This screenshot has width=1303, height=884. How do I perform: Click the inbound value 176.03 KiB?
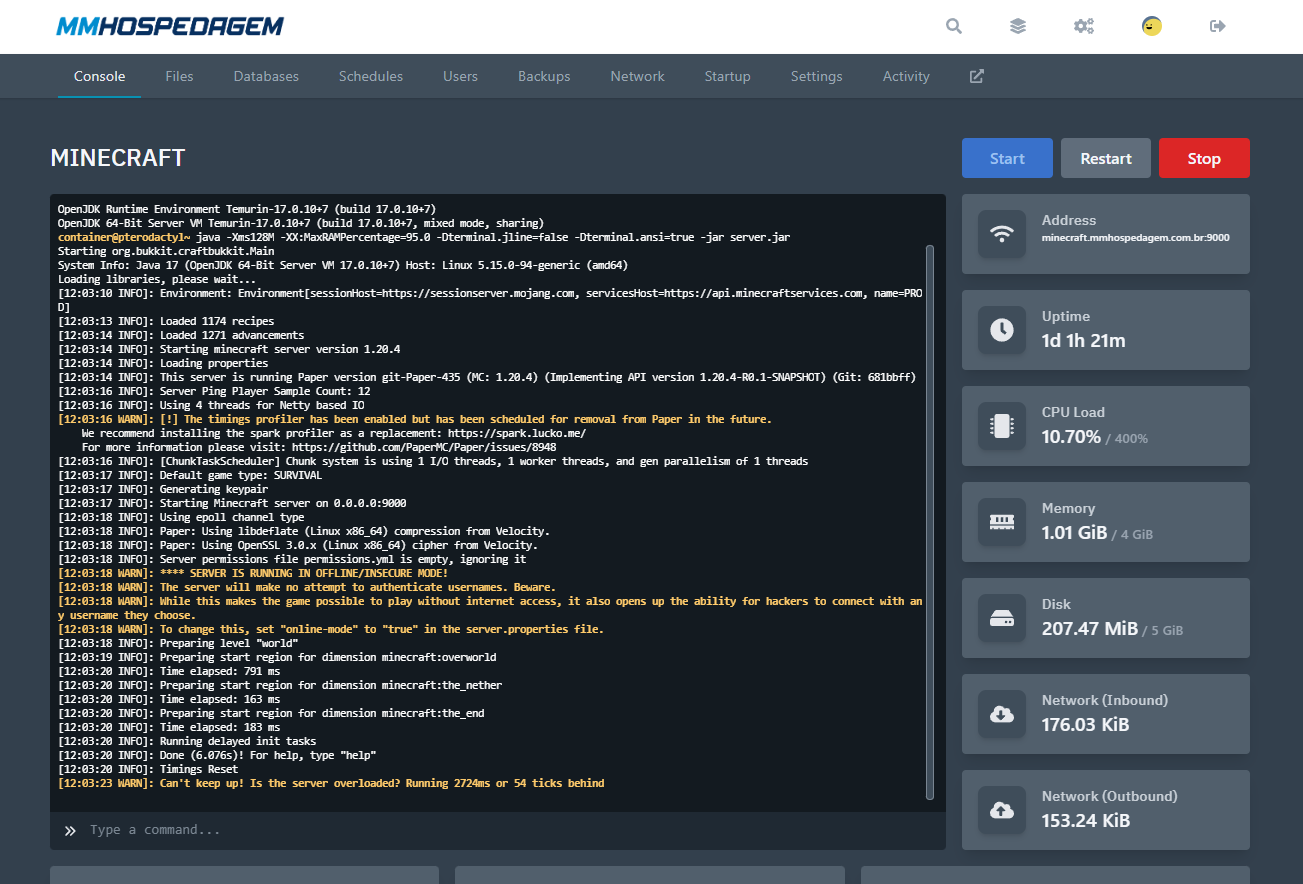(x=1085, y=725)
